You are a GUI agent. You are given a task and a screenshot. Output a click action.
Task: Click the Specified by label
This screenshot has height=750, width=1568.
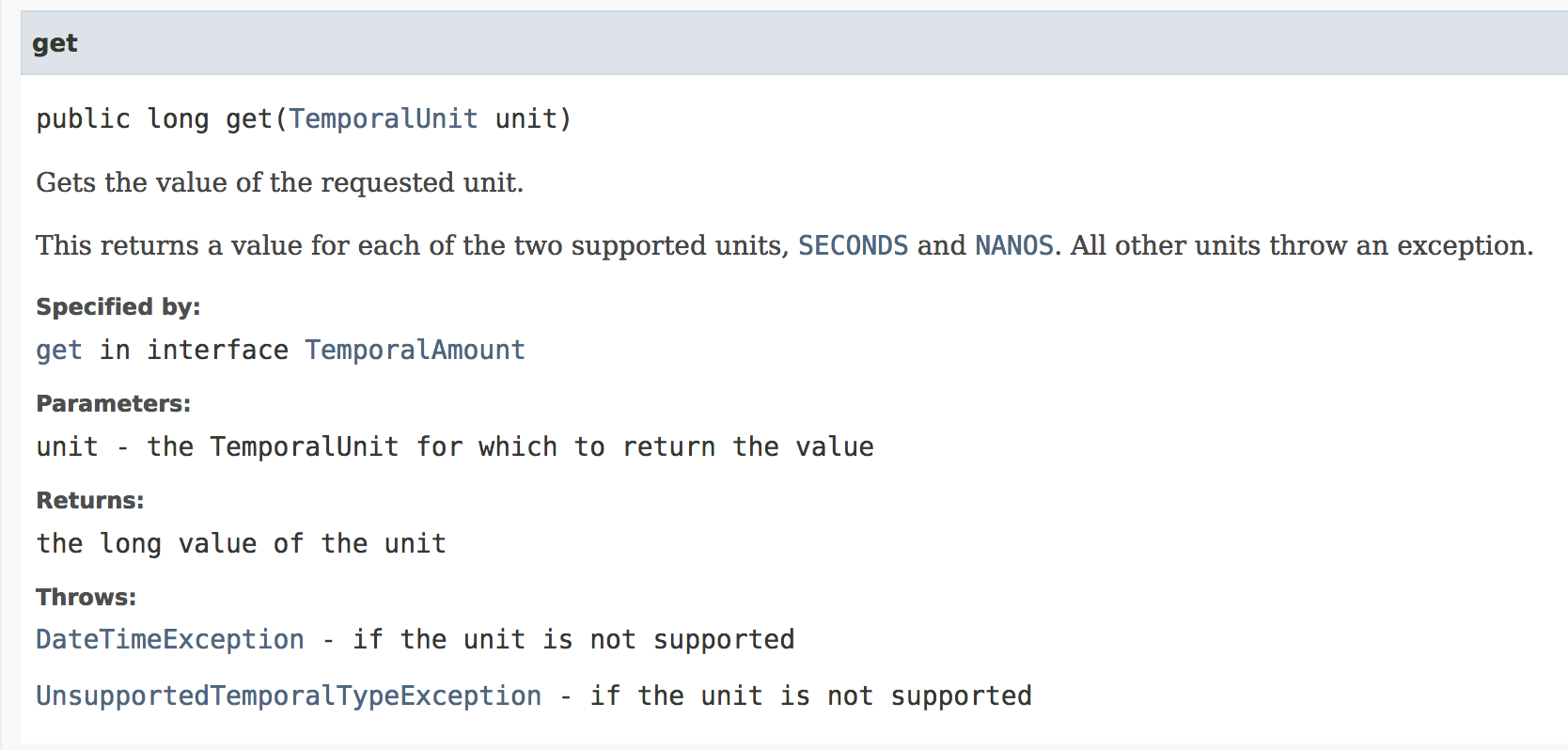point(118,307)
